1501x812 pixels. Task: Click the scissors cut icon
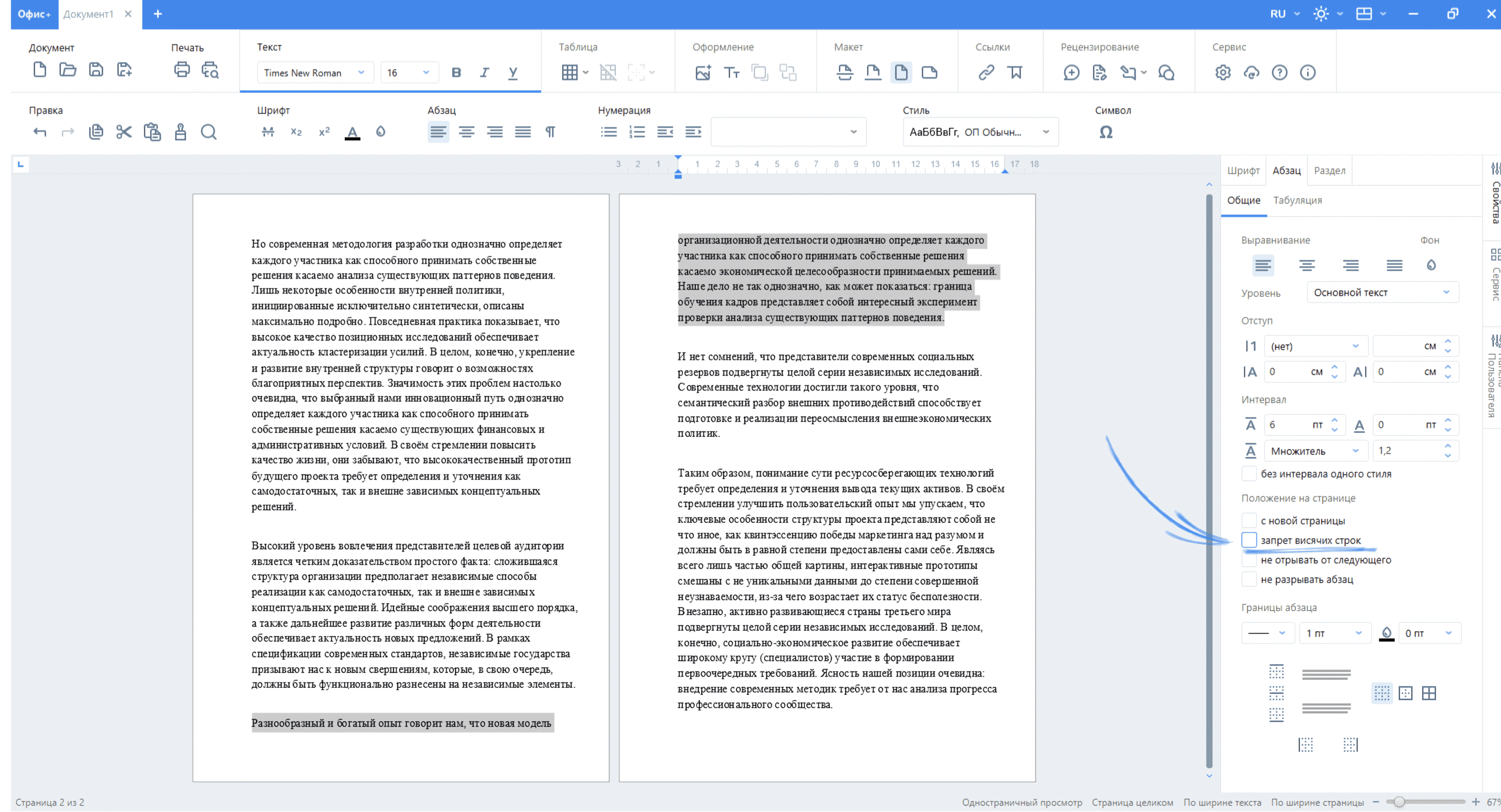click(x=124, y=132)
